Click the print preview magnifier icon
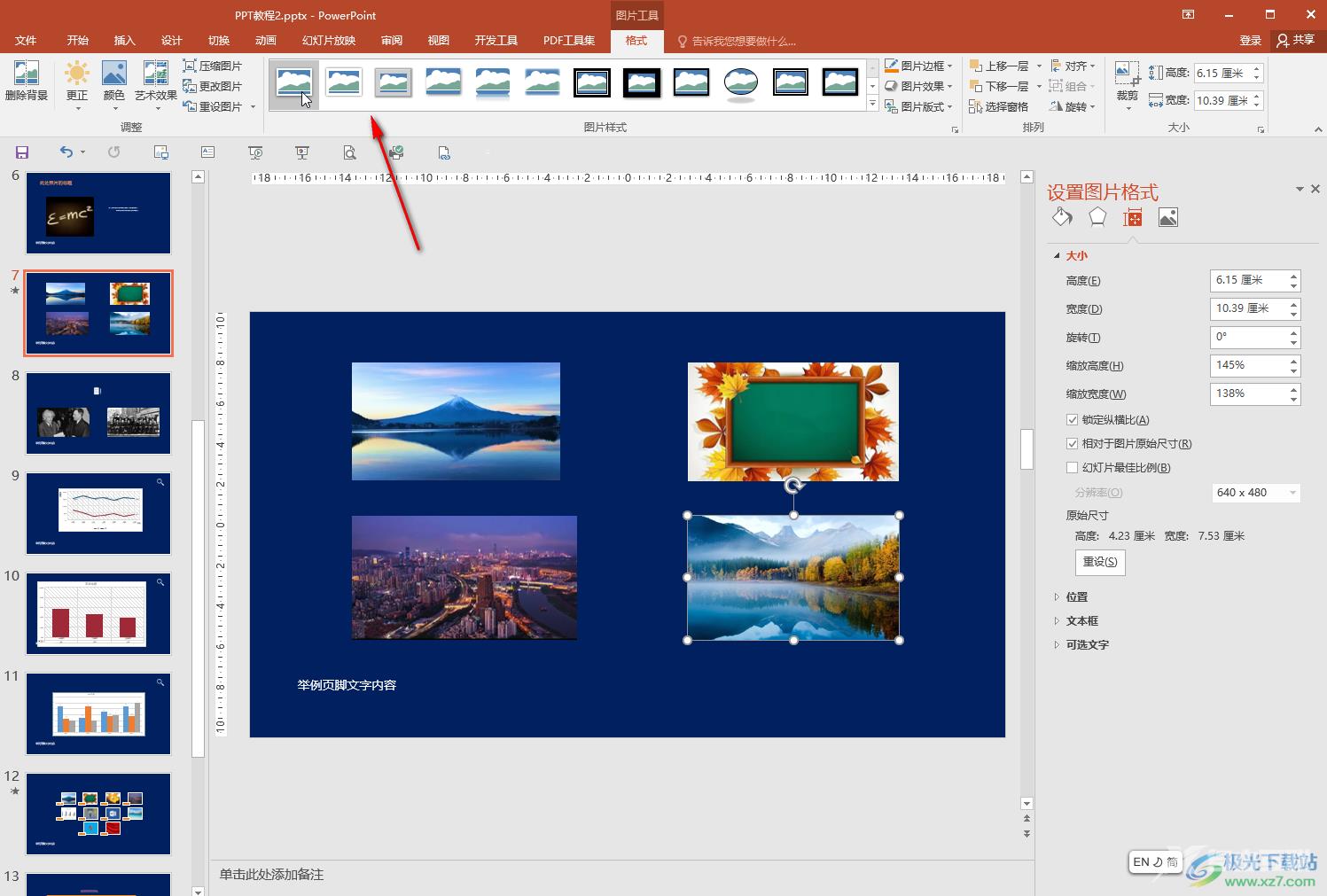 click(x=349, y=152)
